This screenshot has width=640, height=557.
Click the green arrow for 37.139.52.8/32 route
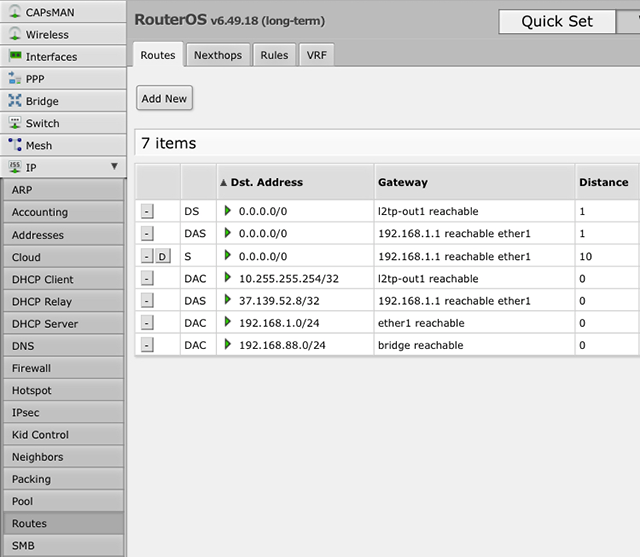[x=228, y=301]
